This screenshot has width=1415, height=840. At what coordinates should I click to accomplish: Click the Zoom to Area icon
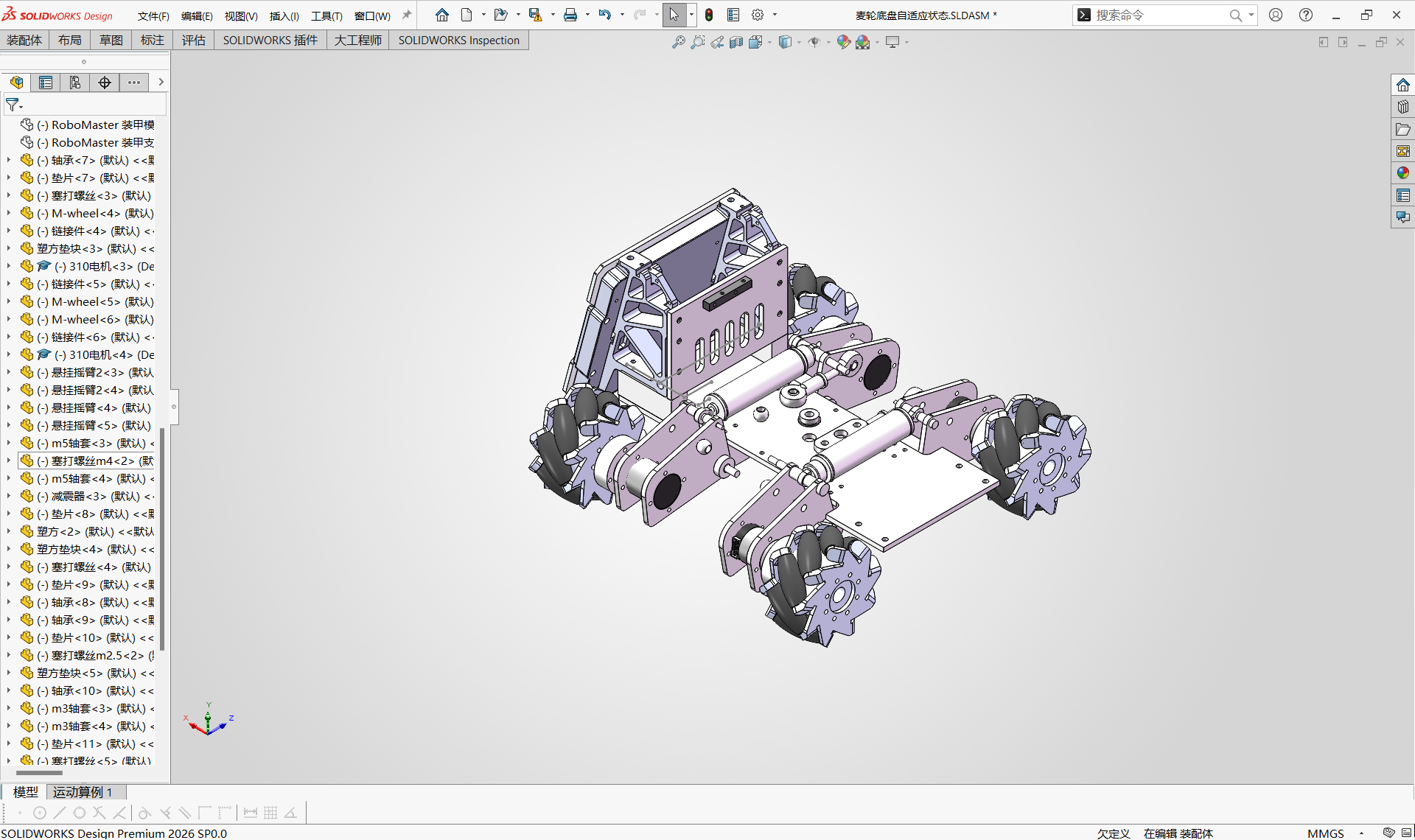tap(698, 42)
